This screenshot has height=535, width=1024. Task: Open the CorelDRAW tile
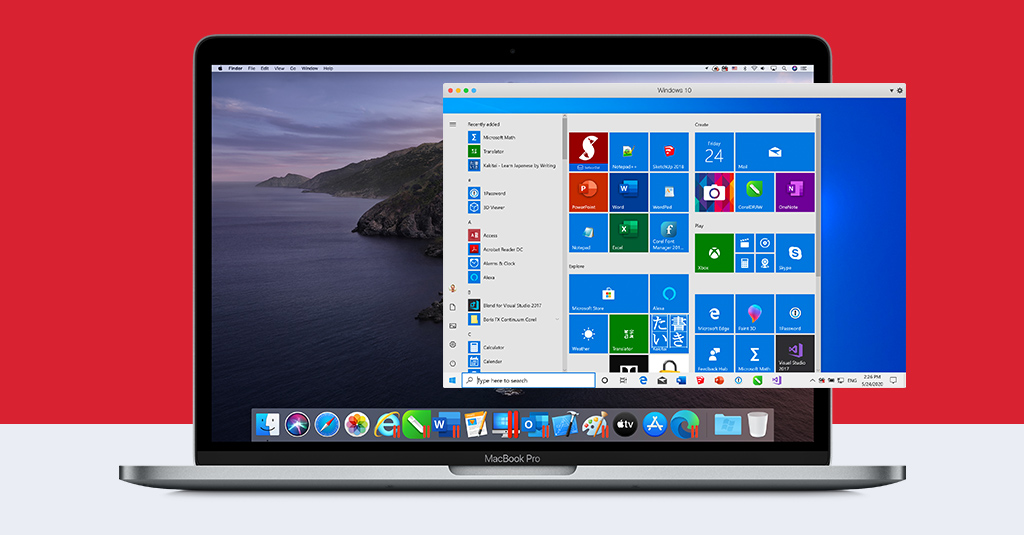click(x=755, y=192)
